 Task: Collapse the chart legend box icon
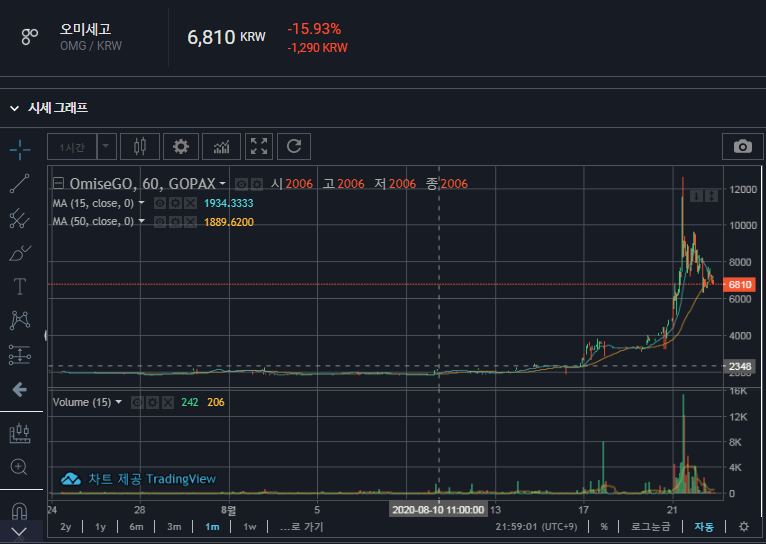(59, 184)
